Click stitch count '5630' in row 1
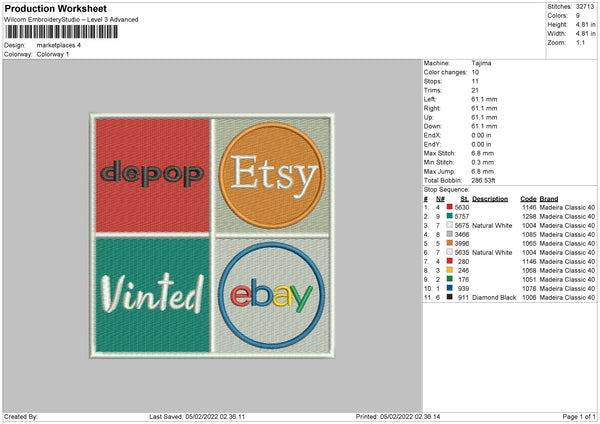This screenshot has width=600, height=424. click(462, 207)
